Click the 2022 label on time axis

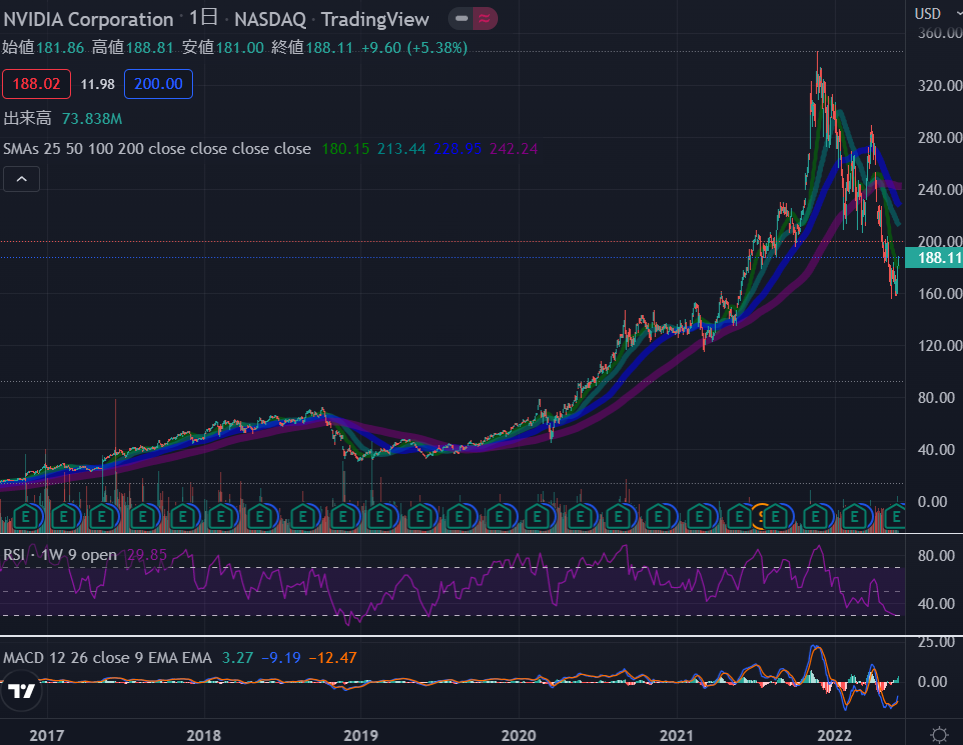click(835, 735)
